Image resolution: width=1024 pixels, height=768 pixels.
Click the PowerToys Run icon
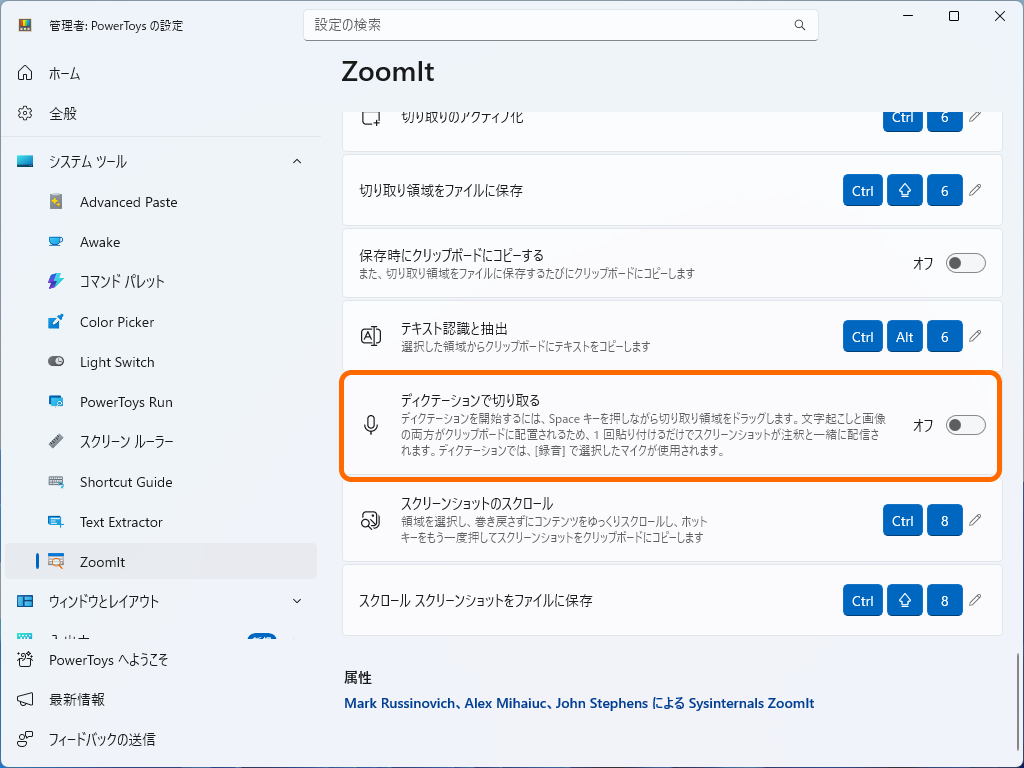pyautogui.click(x=56, y=402)
